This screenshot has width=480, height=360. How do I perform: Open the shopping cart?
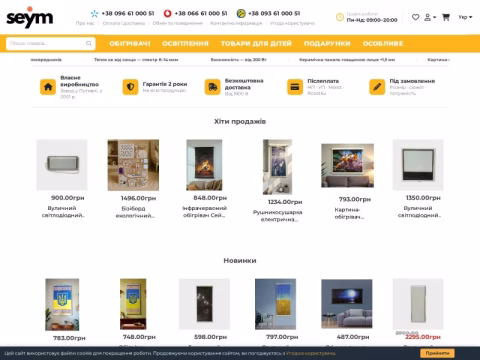pyautogui.click(x=446, y=17)
